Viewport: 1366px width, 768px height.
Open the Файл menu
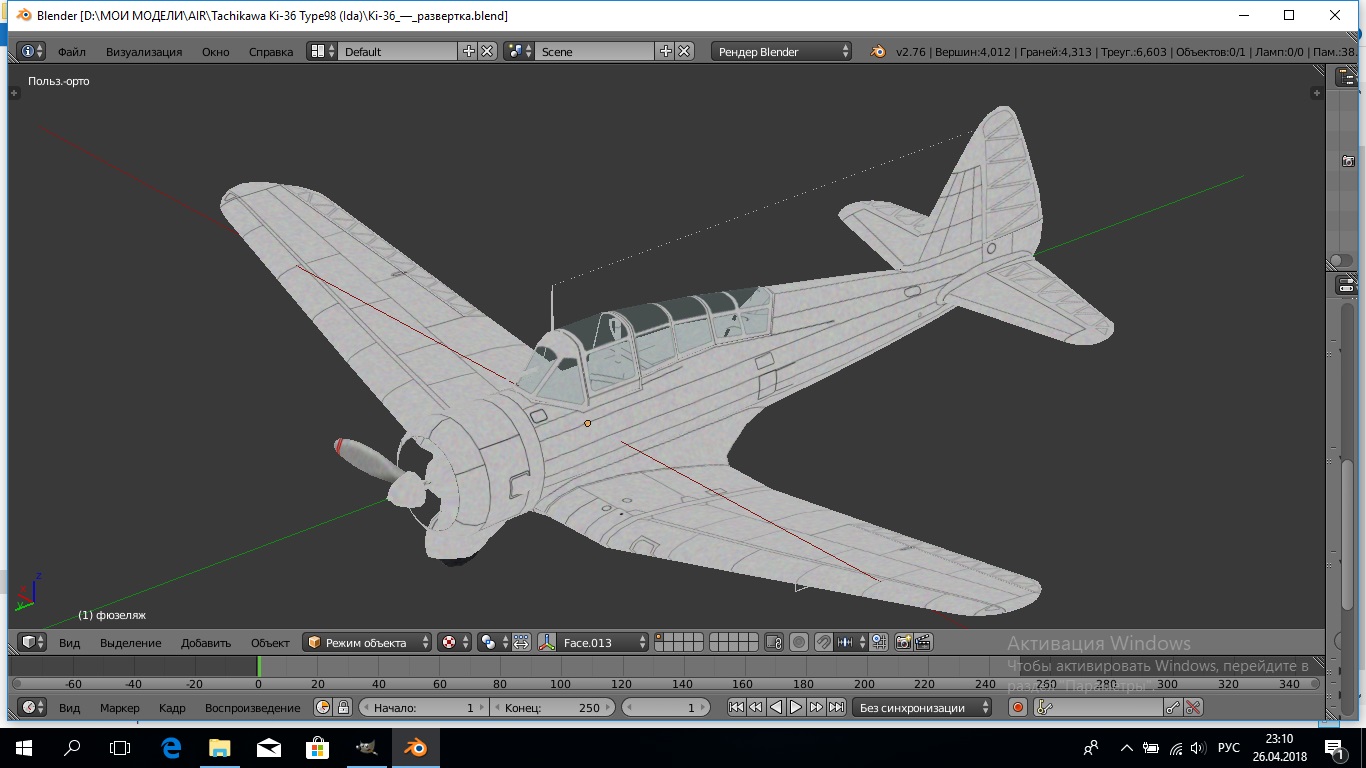[x=71, y=51]
